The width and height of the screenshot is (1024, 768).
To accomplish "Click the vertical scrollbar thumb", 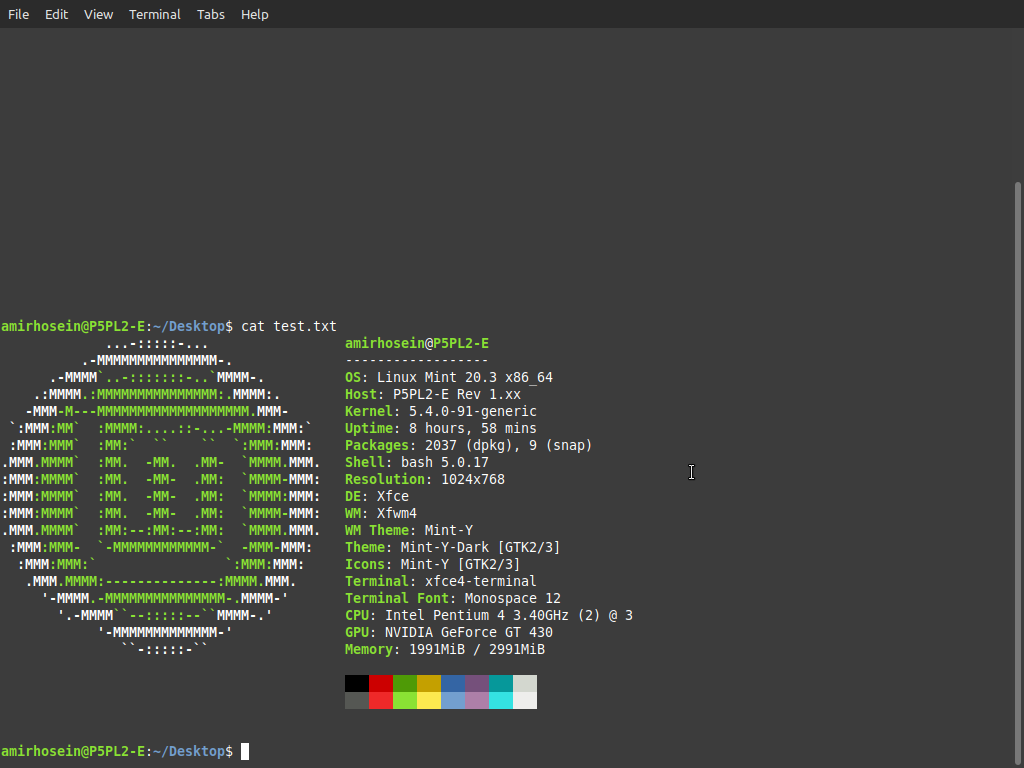I will tap(1017, 473).
